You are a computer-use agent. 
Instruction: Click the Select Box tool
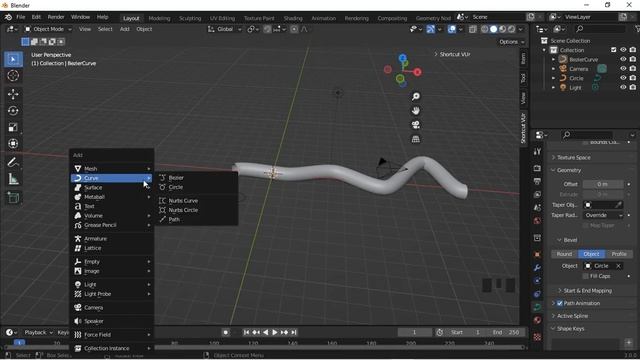(13, 59)
